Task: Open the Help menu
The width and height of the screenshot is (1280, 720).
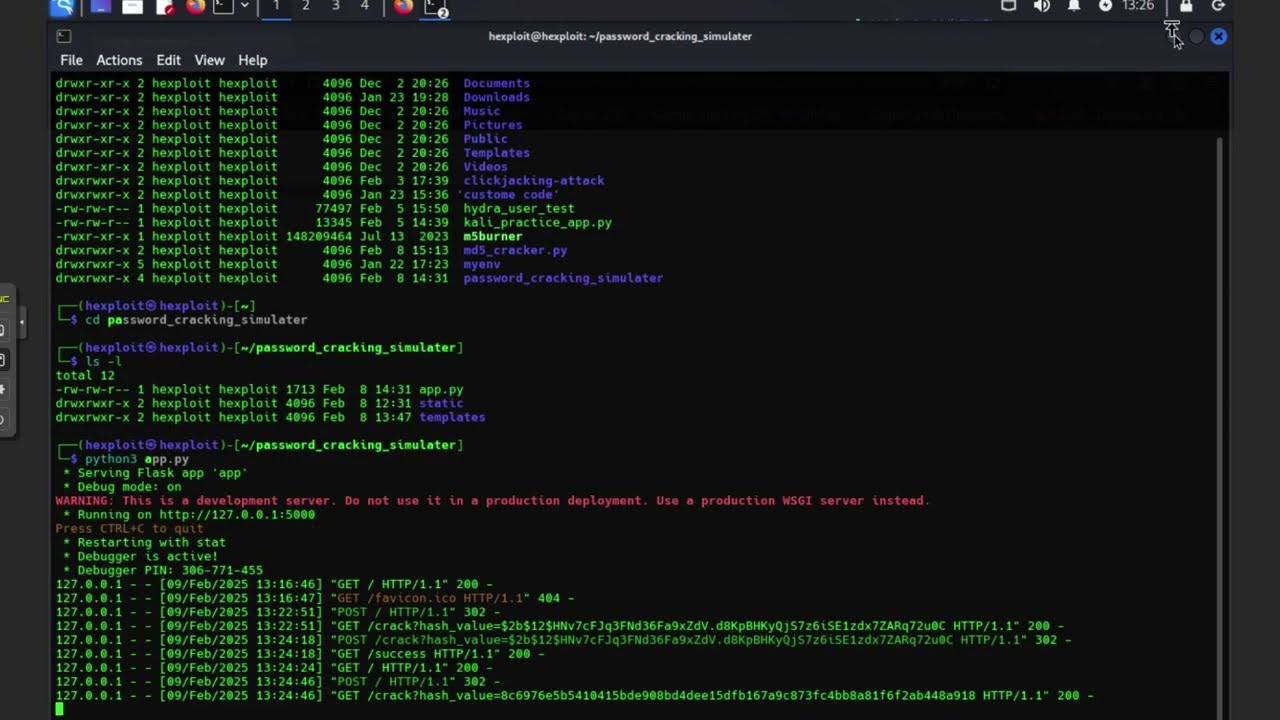Action: 252,60
